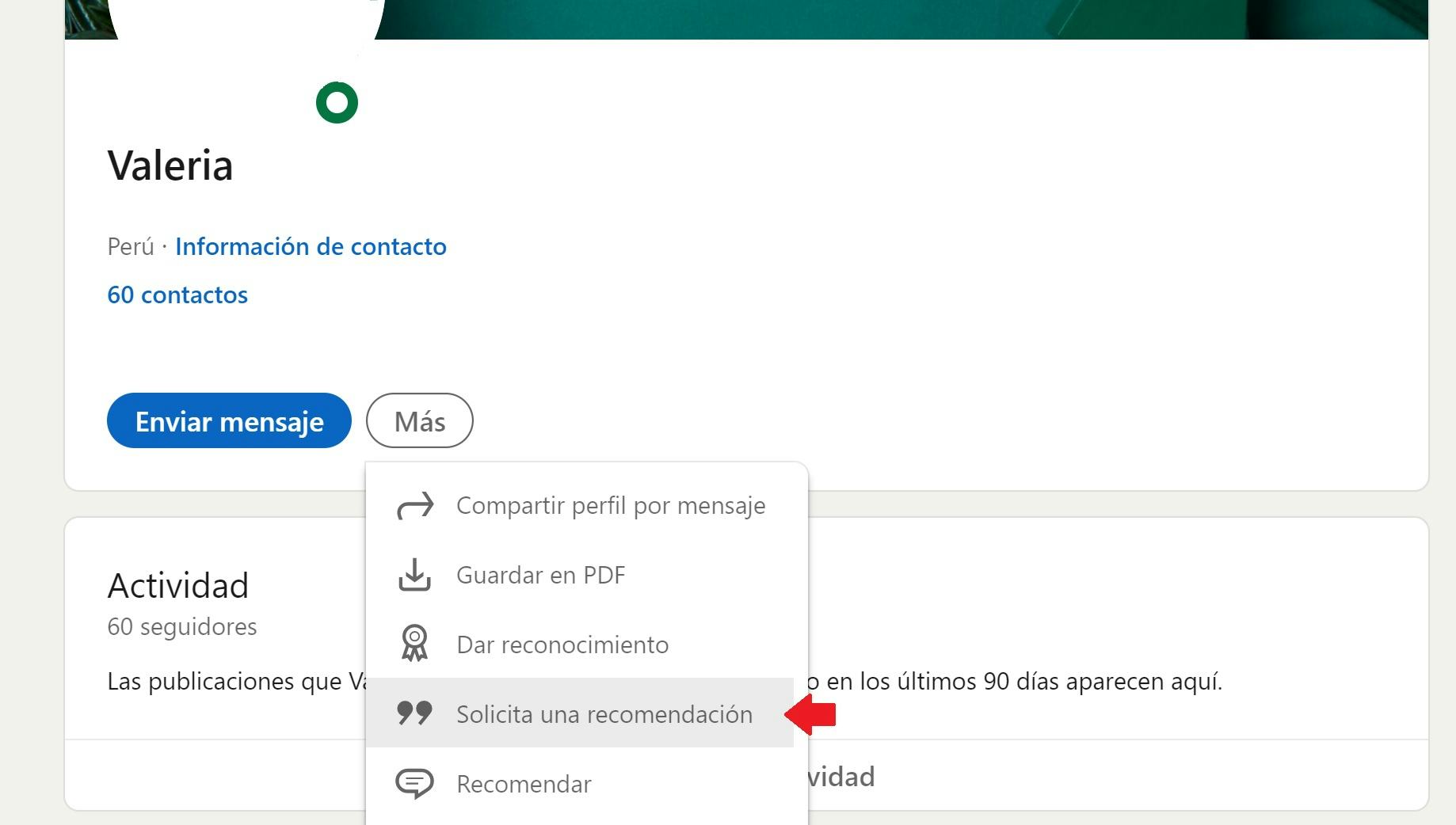
Task: Open Información de contacto
Action: click(311, 246)
